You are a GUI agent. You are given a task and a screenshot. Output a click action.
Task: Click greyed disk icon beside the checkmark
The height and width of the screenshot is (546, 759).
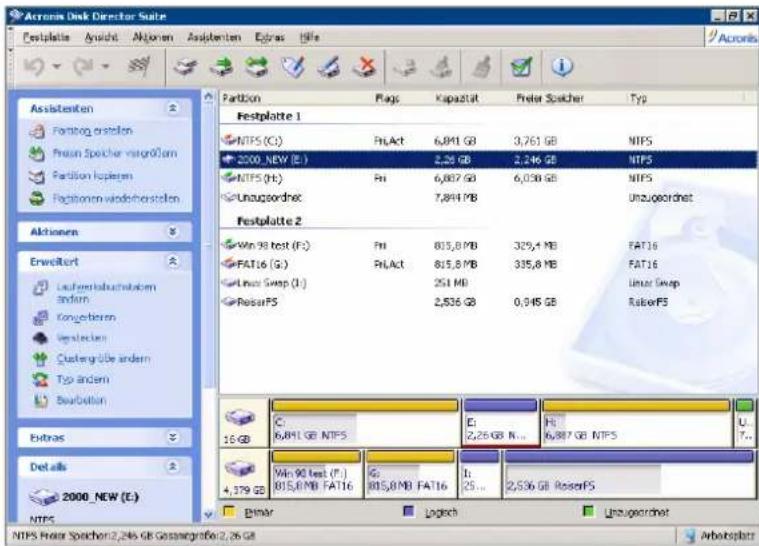pyautogui.click(x=483, y=67)
